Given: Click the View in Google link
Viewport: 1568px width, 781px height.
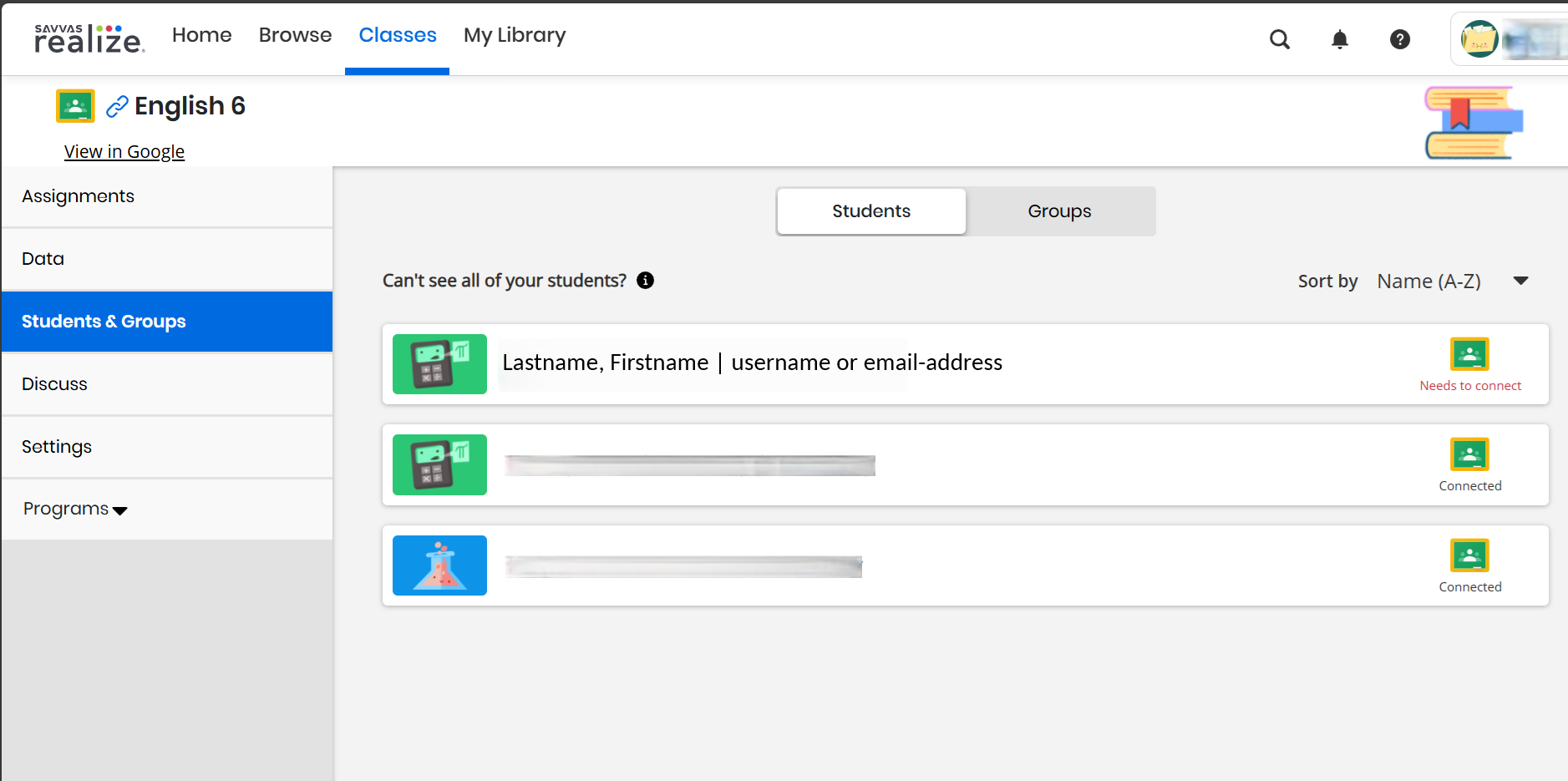Looking at the screenshot, I should [124, 151].
